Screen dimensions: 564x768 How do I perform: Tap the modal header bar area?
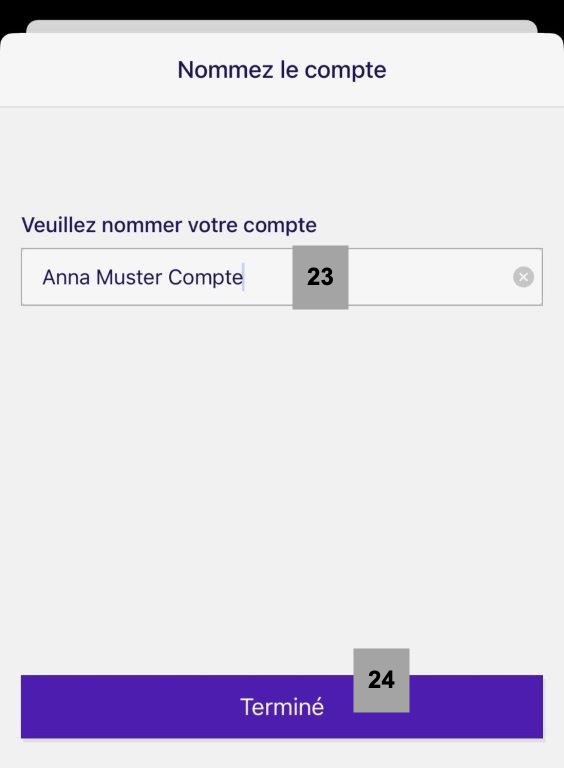[282, 70]
